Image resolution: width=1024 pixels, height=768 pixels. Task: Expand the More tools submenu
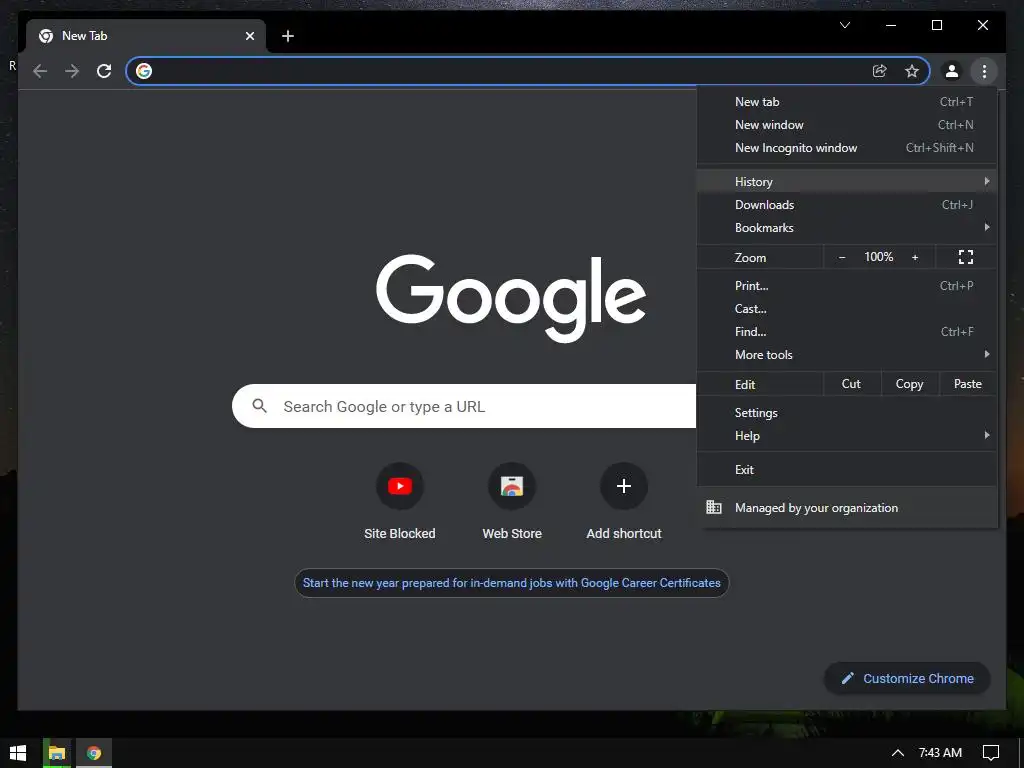tap(847, 355)
